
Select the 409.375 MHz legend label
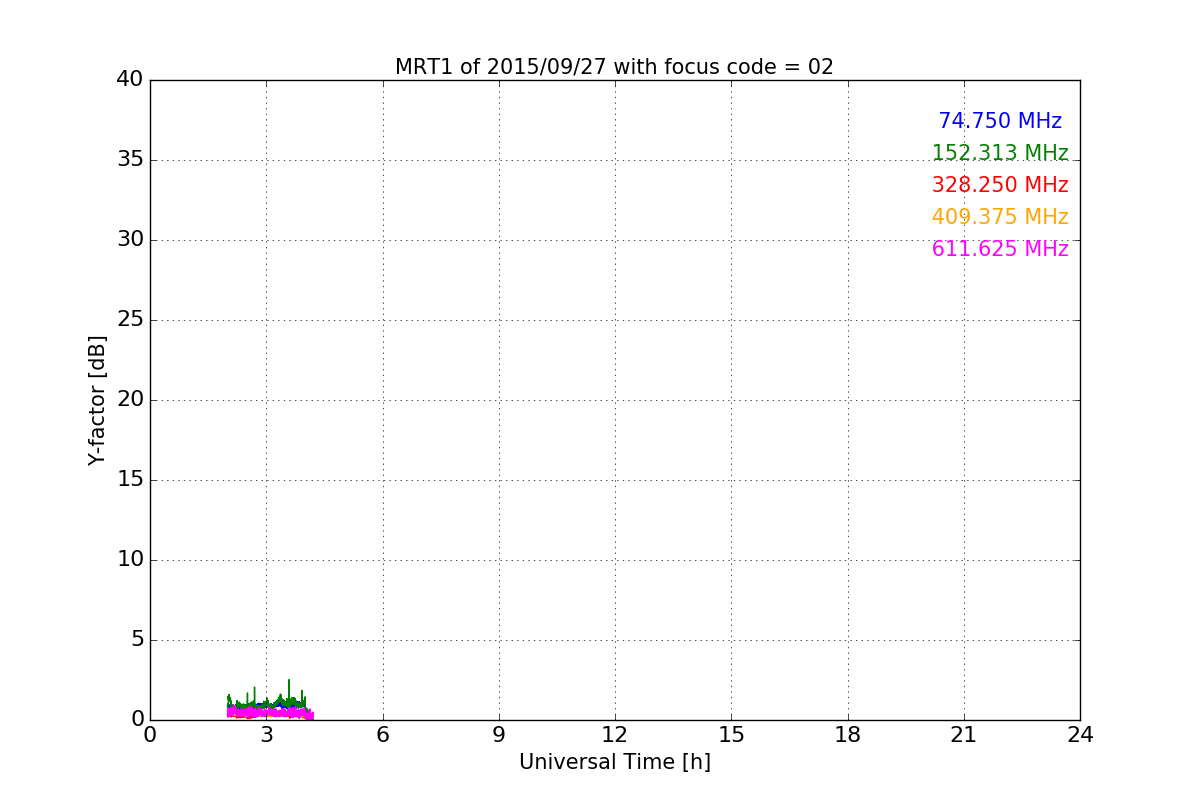coord(1000,217)
